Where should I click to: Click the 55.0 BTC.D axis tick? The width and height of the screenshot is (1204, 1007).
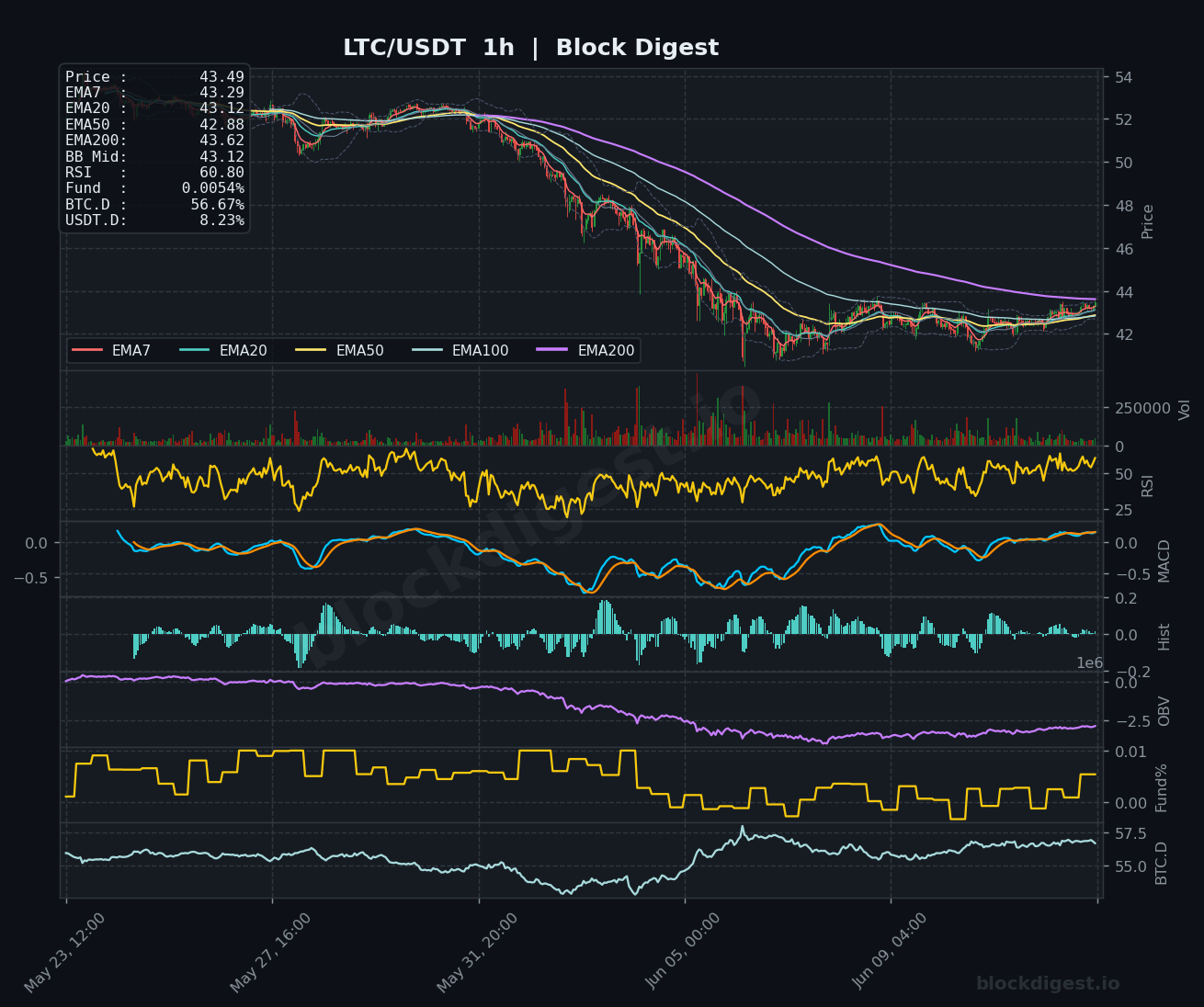[1130, 866]
